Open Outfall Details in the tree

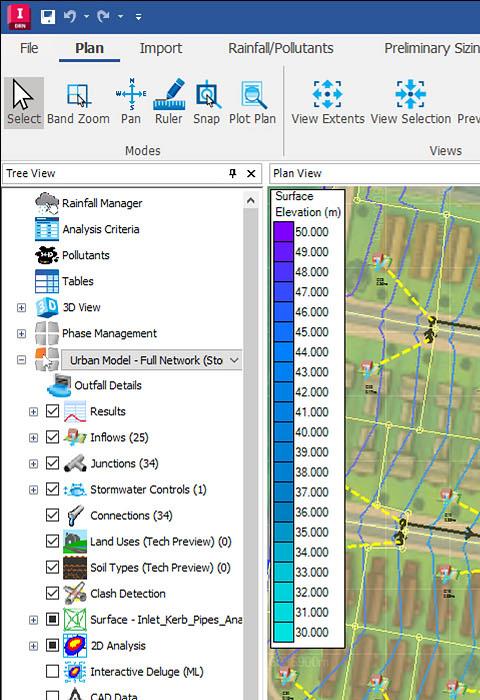pyautogui.click(x=108, y=385)
